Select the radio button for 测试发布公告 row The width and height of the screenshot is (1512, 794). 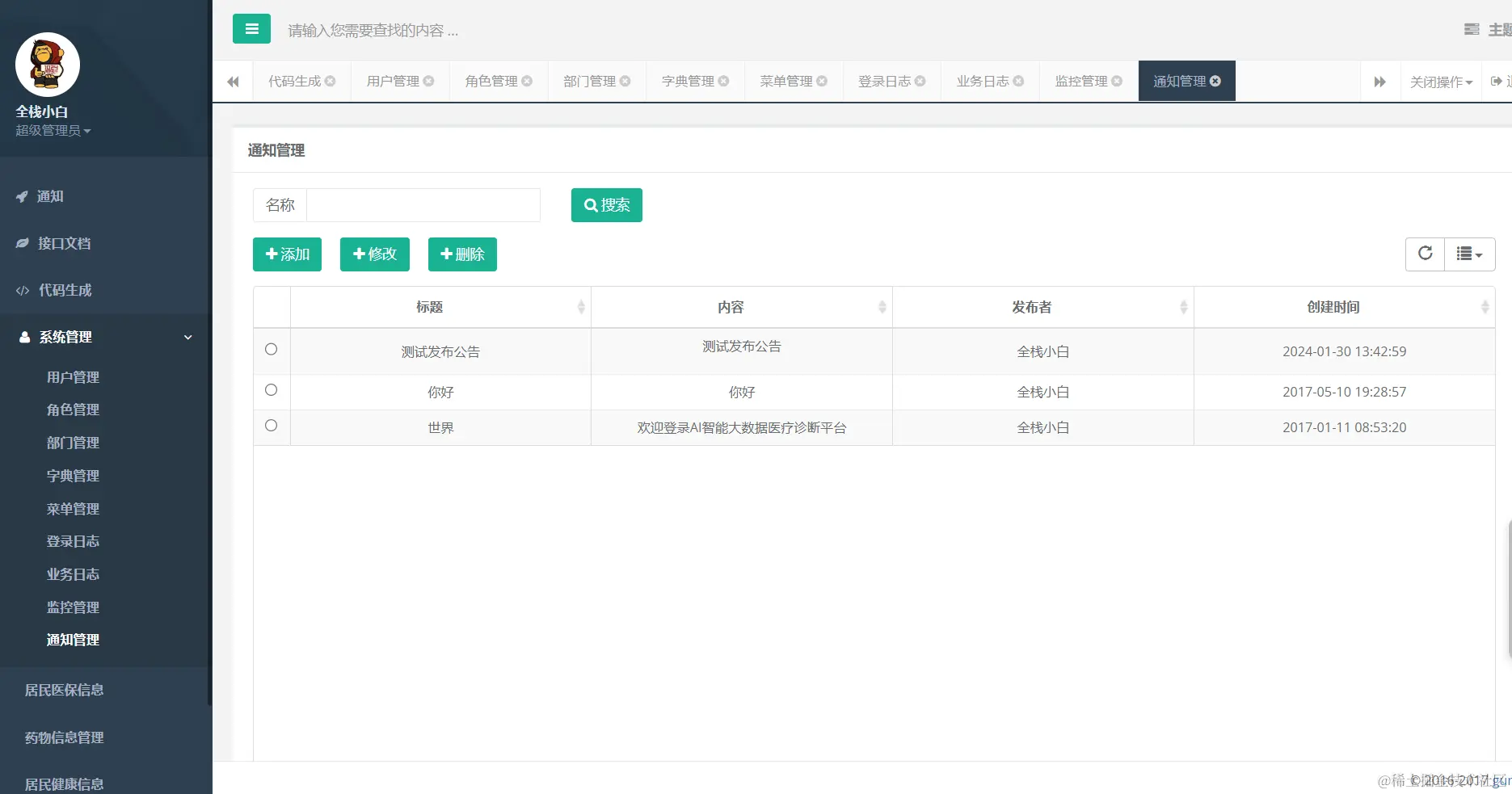point(272,349)
